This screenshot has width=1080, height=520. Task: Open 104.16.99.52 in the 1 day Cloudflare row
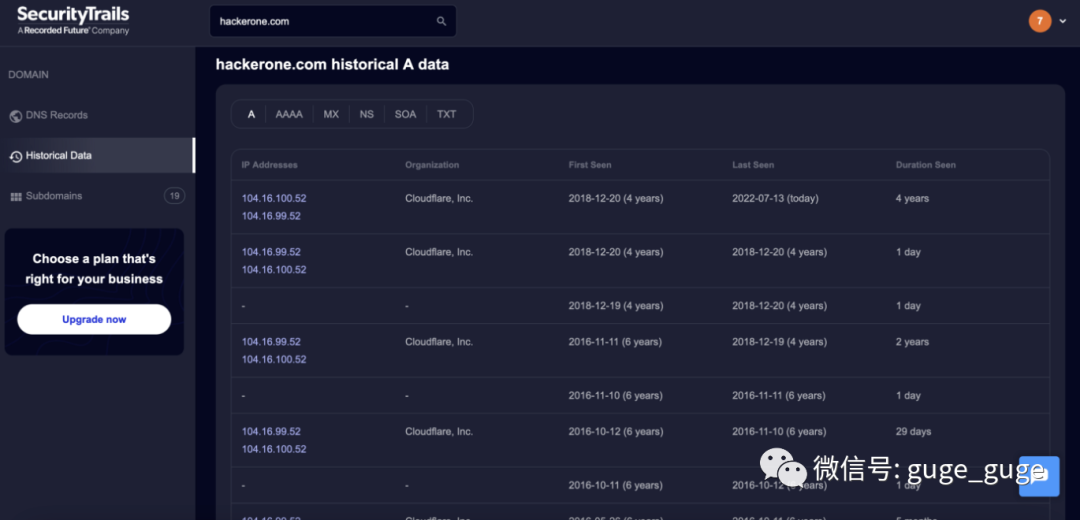(271, 252)
